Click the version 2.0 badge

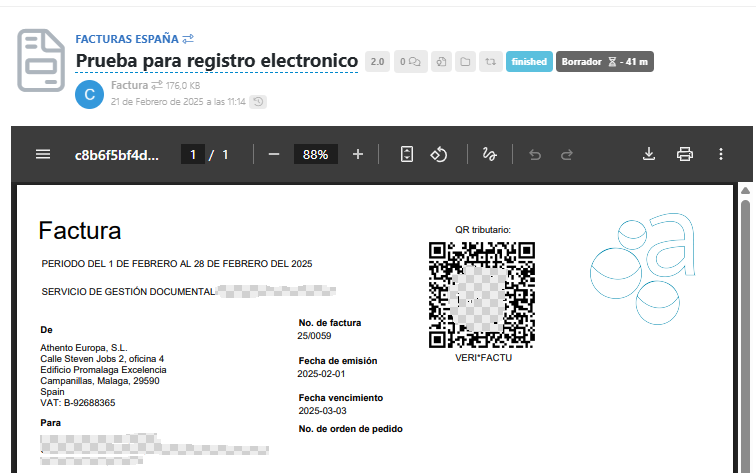(377, 62)
